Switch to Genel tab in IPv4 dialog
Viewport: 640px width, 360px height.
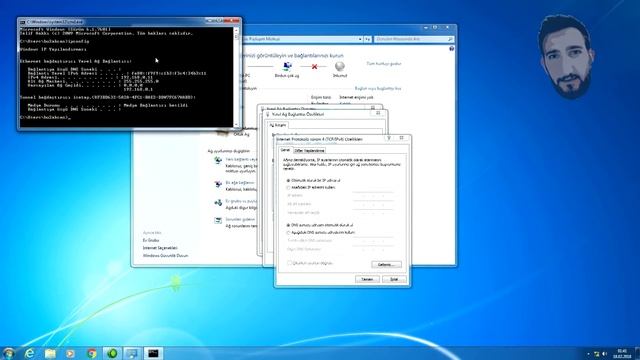pyautogui.click(x=285, y=150)
